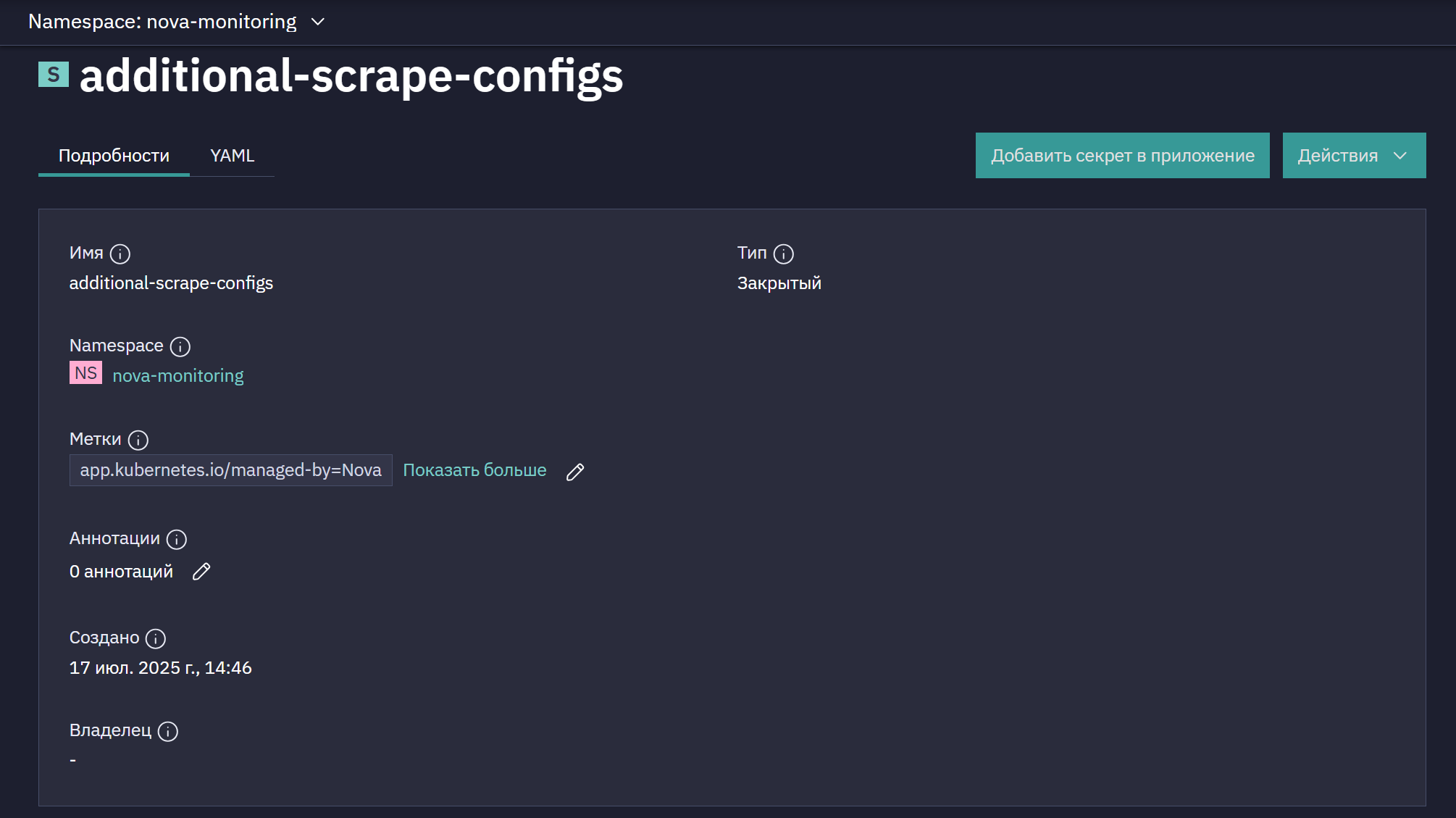The image size is (1456, 818).
Task: Click the info icon next to Метки
Action: (x=138, y=441)
